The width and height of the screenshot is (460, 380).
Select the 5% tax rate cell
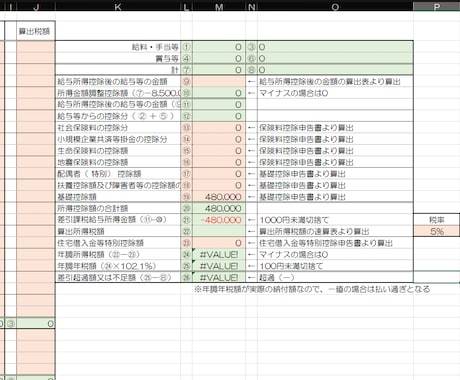[x=437, y=231]
